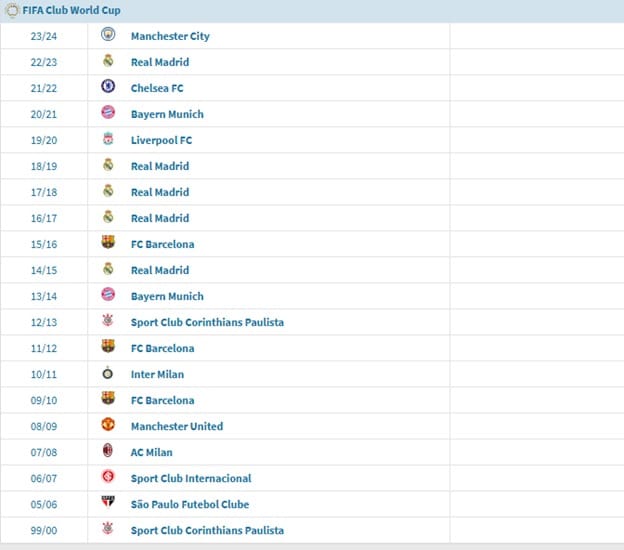The image size is (624, 550).
Task: Select the 99/00 season cell
Action: coord(44,530)
